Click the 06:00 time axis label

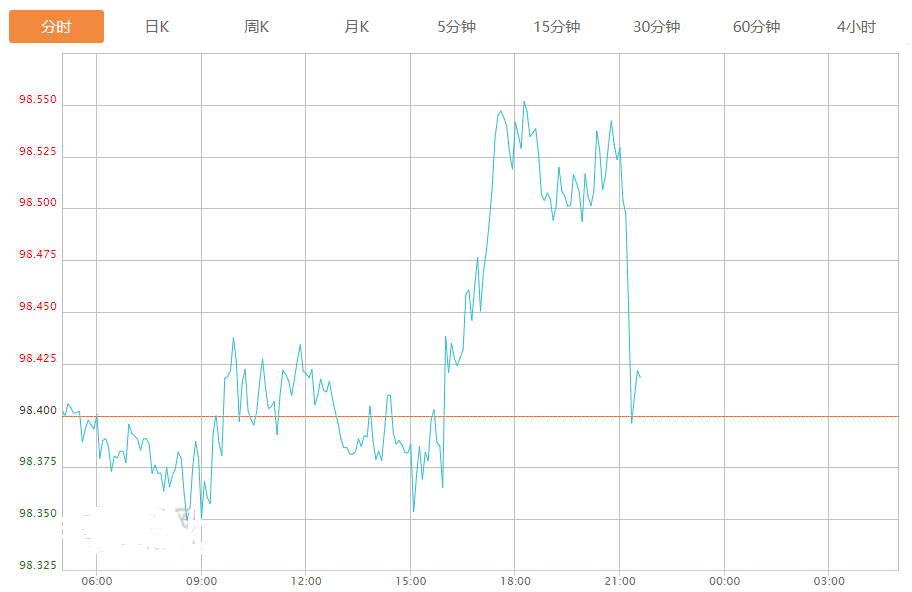click(x=97, y=581)
